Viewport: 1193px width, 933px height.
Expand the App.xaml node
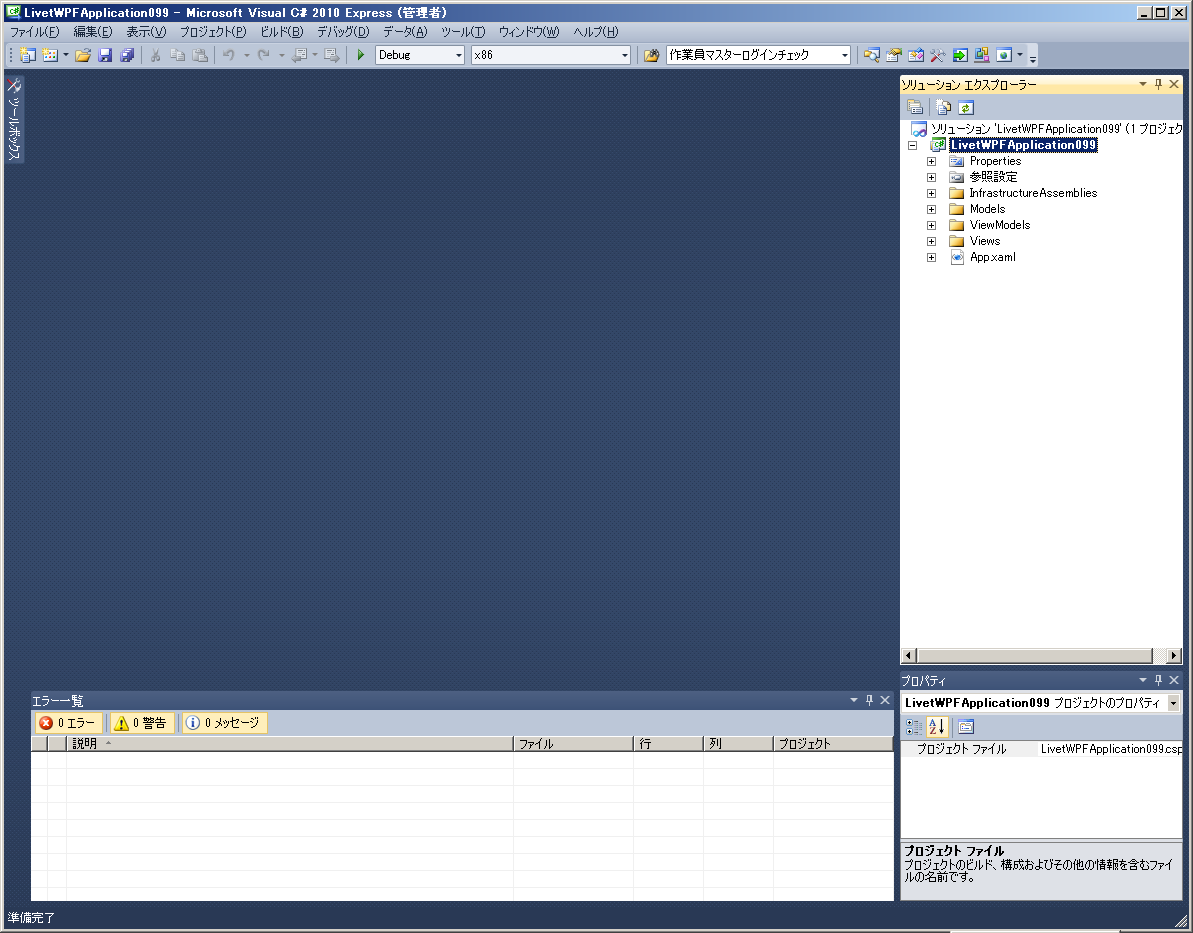(931, 257)
